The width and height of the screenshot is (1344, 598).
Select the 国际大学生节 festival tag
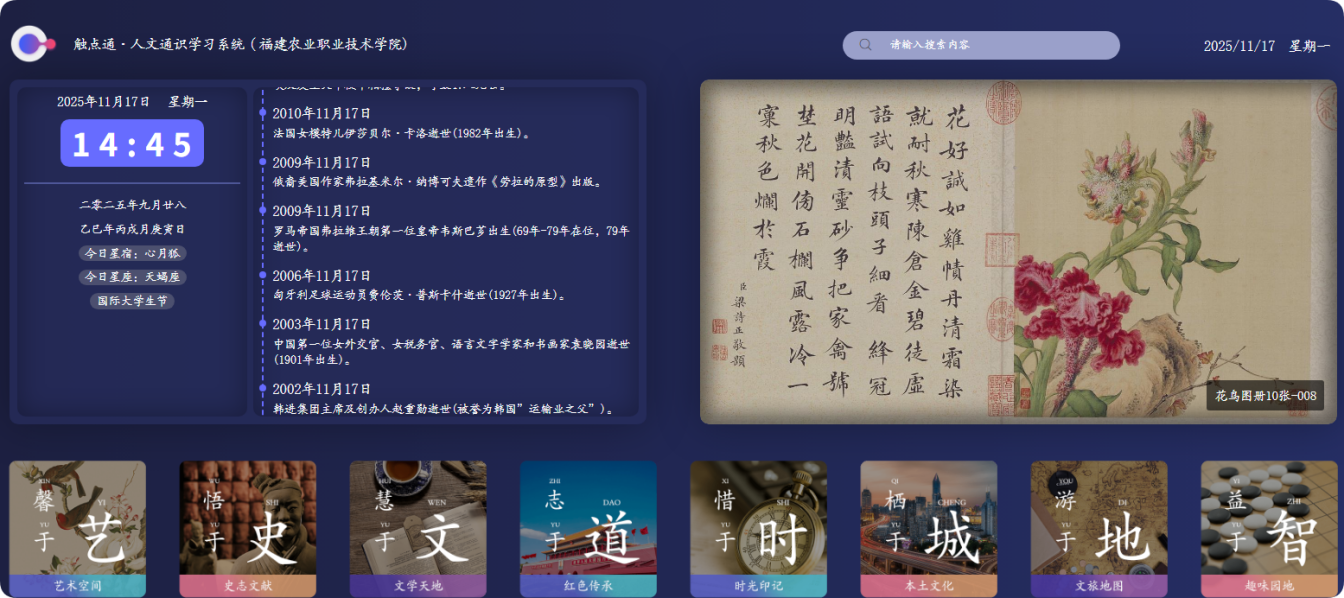(133, 301)
